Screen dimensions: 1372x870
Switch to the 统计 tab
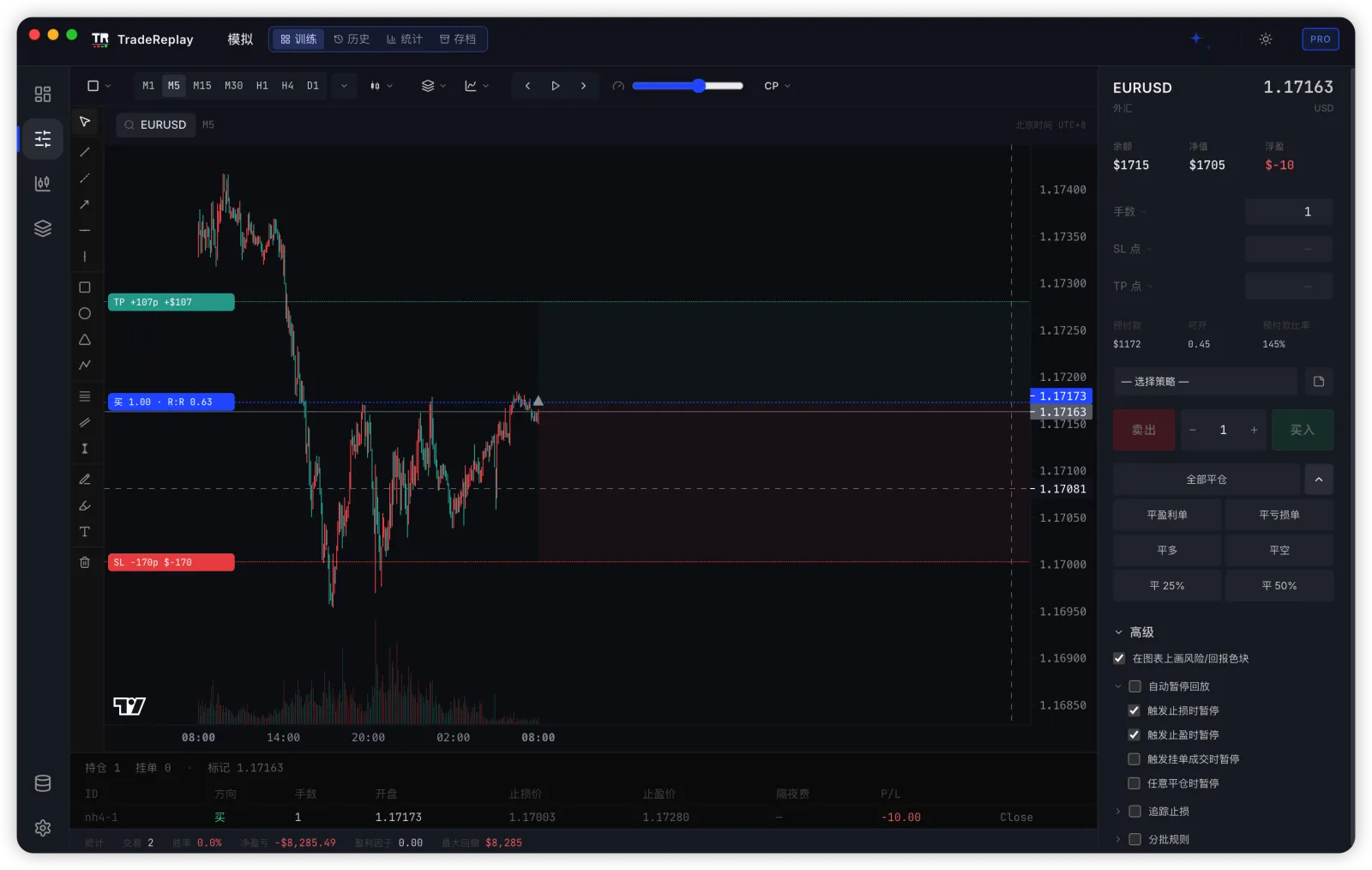point(404,39)
